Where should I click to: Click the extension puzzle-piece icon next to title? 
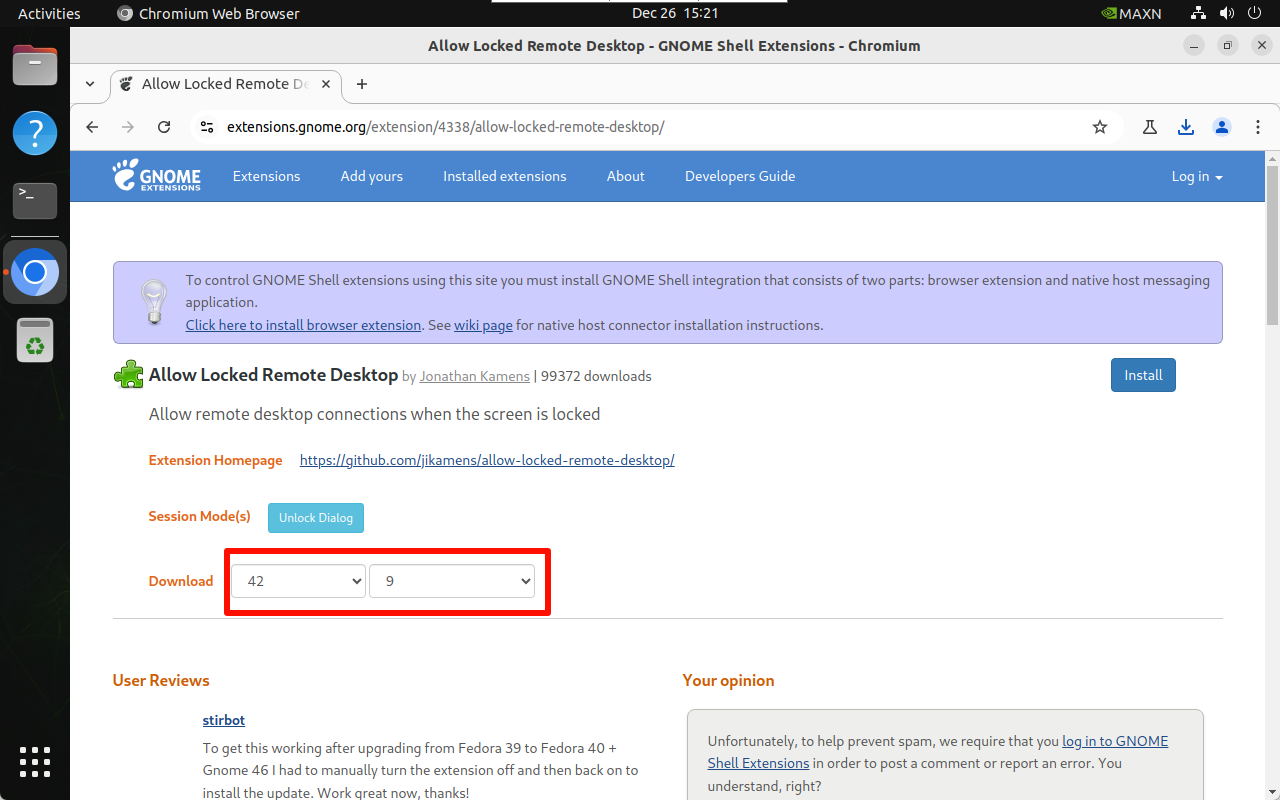coord(128,374)
